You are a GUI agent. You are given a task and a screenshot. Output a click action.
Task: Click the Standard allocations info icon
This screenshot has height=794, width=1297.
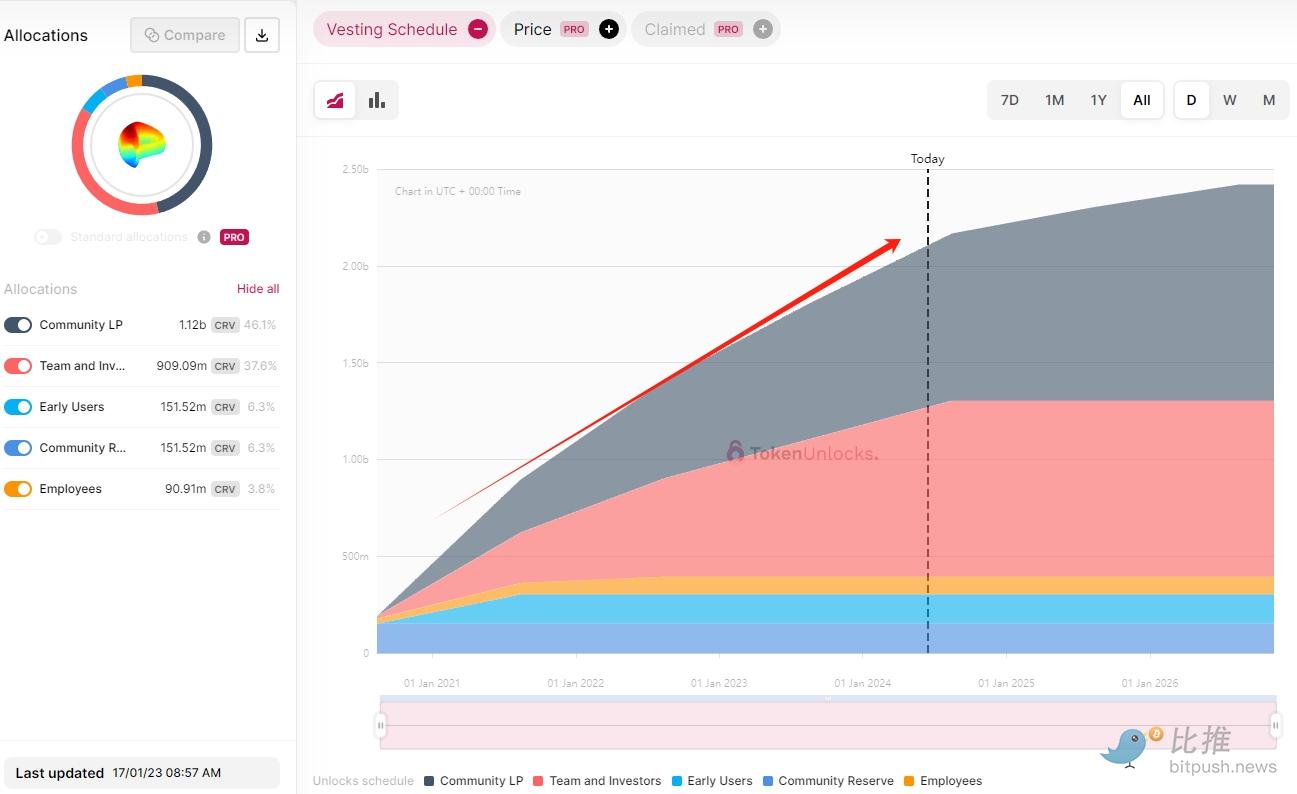click(204, 237)
